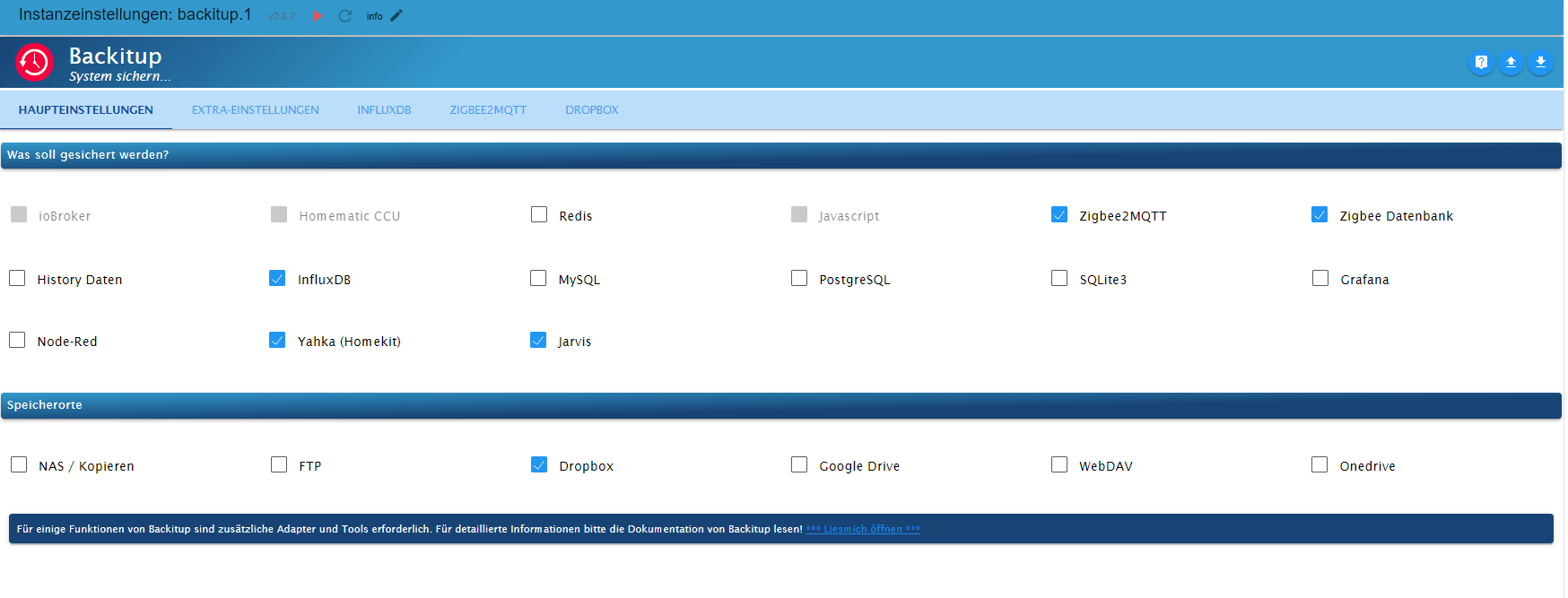This screenshot has height=598, width=1568.
Task: Click the greyed-out Homematic CCU checkbox
Action: point(279,214)
